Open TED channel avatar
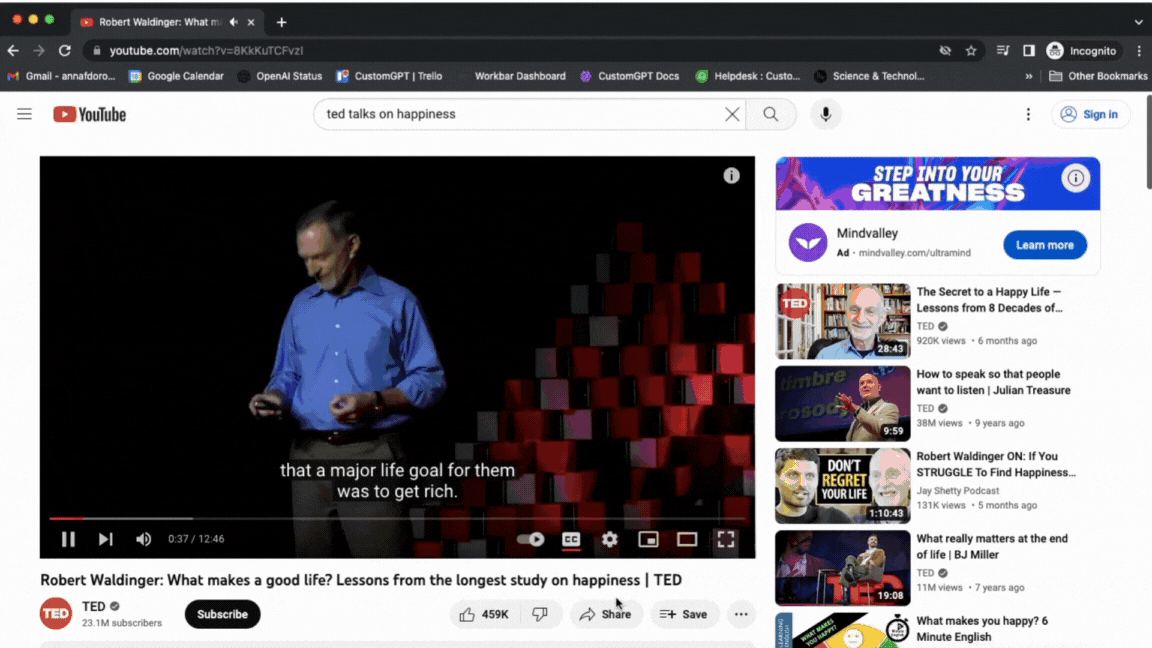Viewport: 1152px width, 648px height. coord(56,614)
